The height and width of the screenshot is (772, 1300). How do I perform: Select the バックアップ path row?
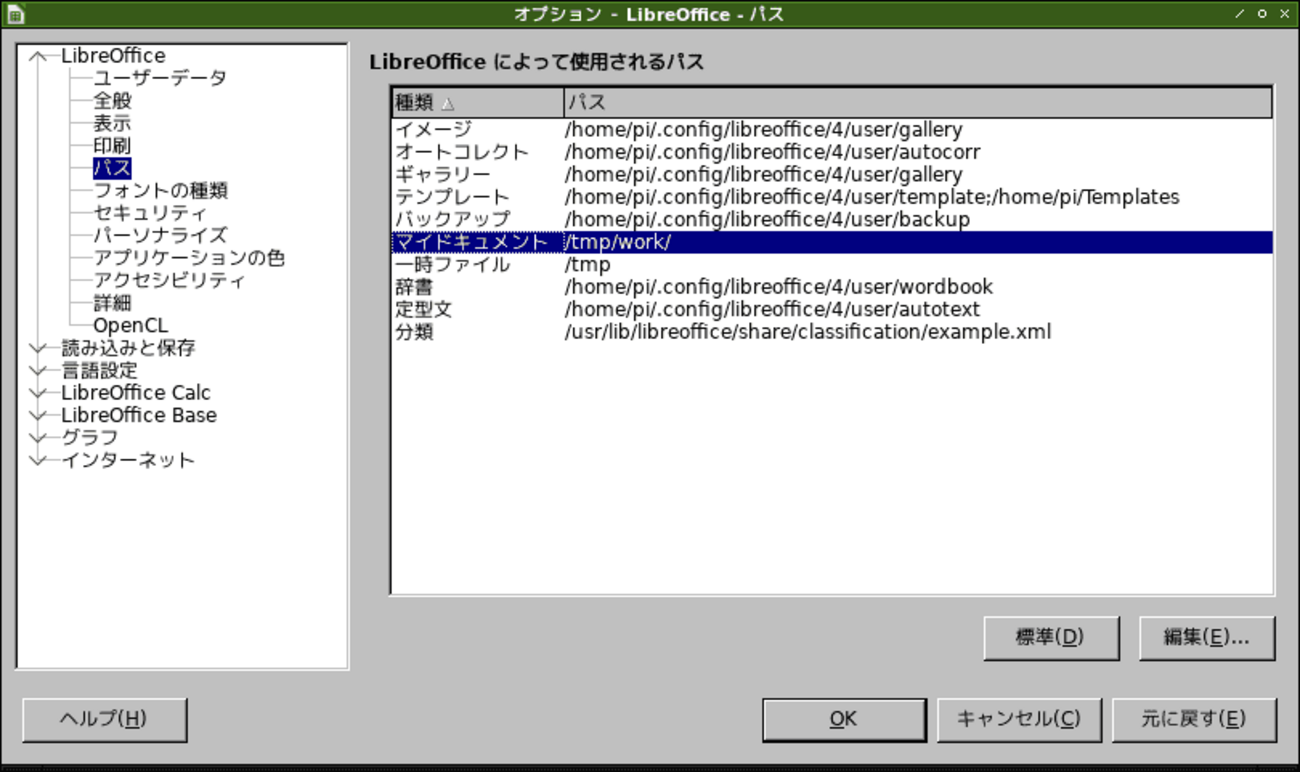832,220
